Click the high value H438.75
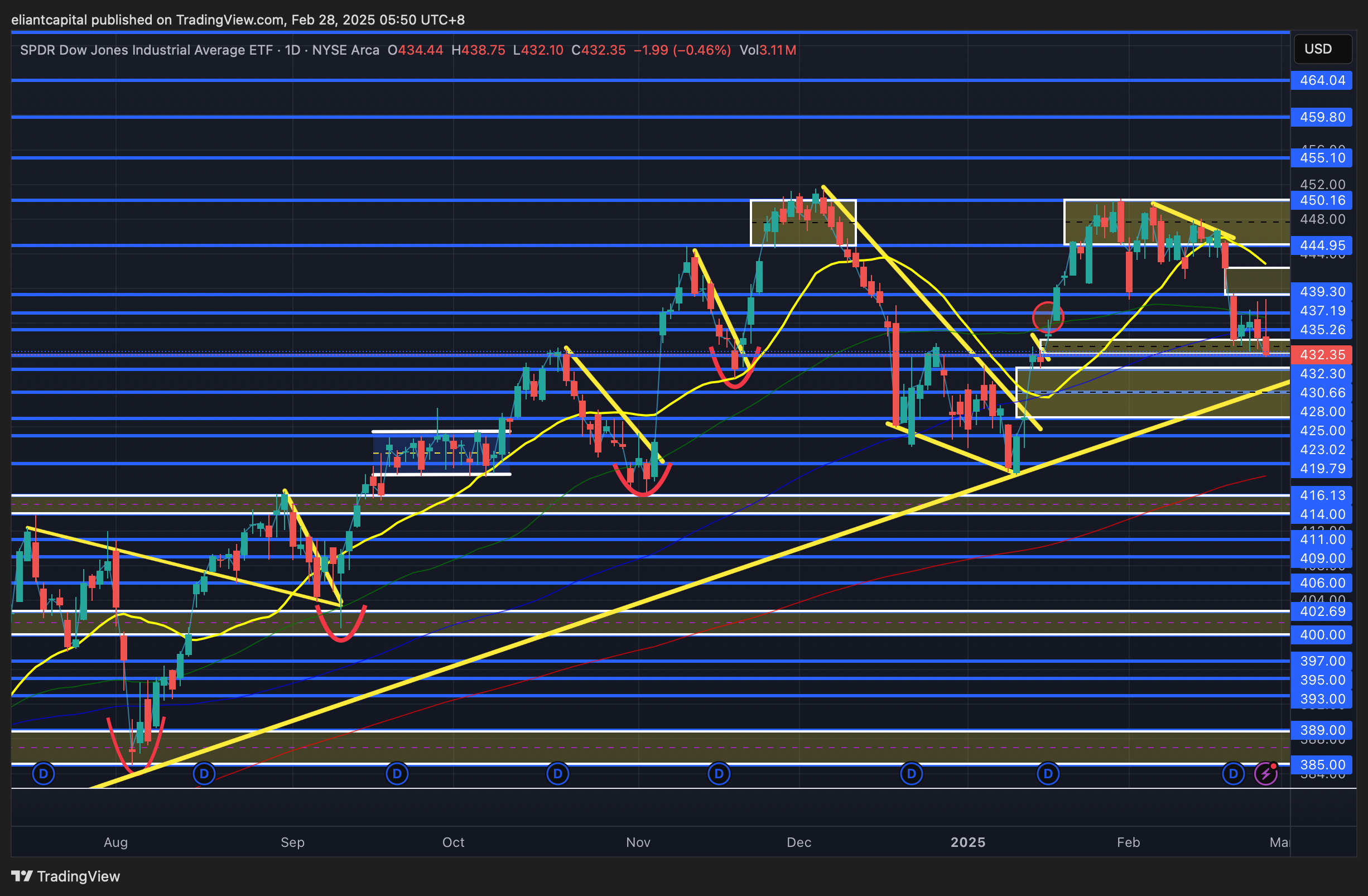This screenshot has width=1368, height=896. [478, 50]
